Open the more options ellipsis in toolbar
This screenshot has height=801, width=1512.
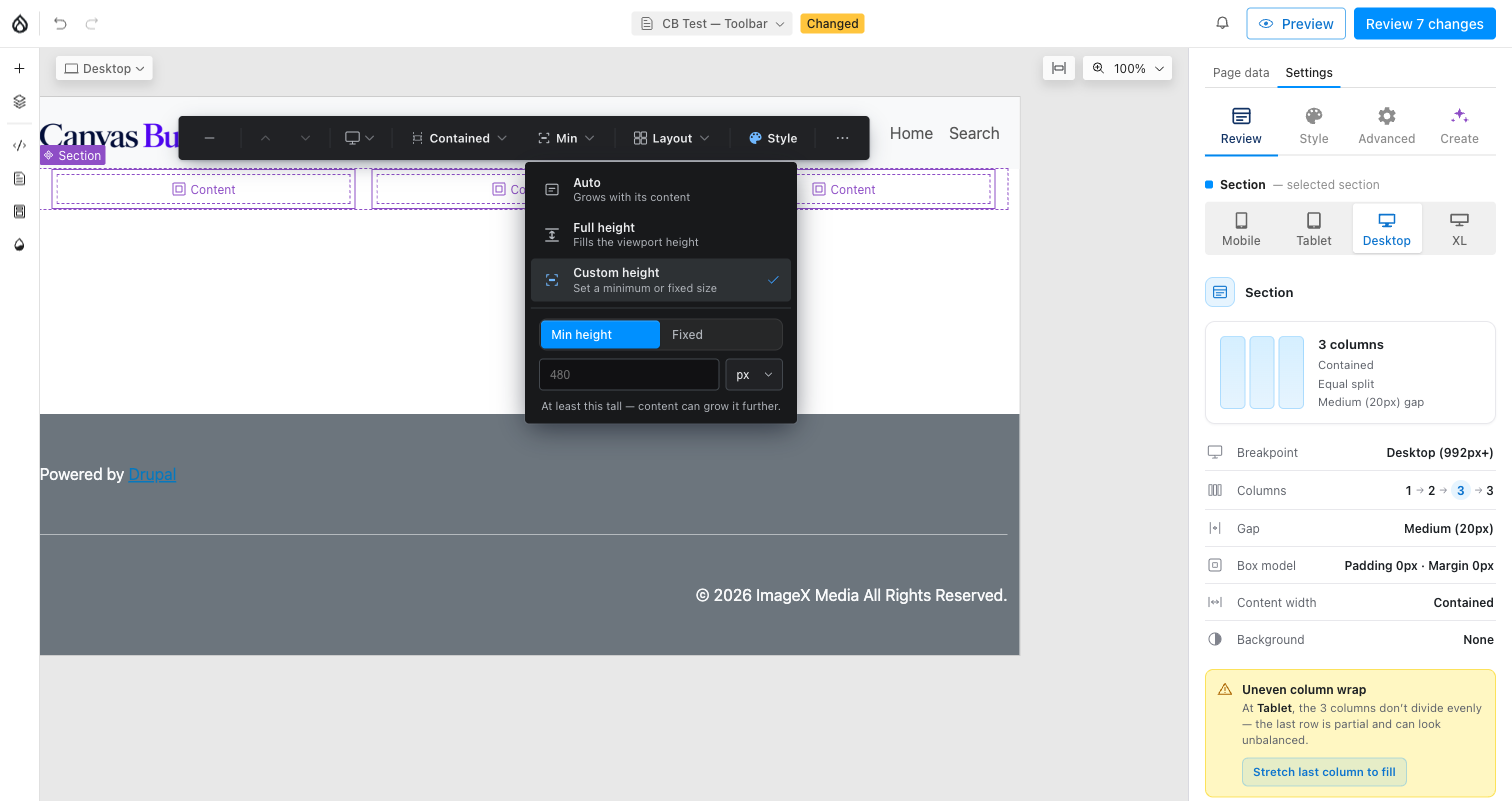[842, 138]
